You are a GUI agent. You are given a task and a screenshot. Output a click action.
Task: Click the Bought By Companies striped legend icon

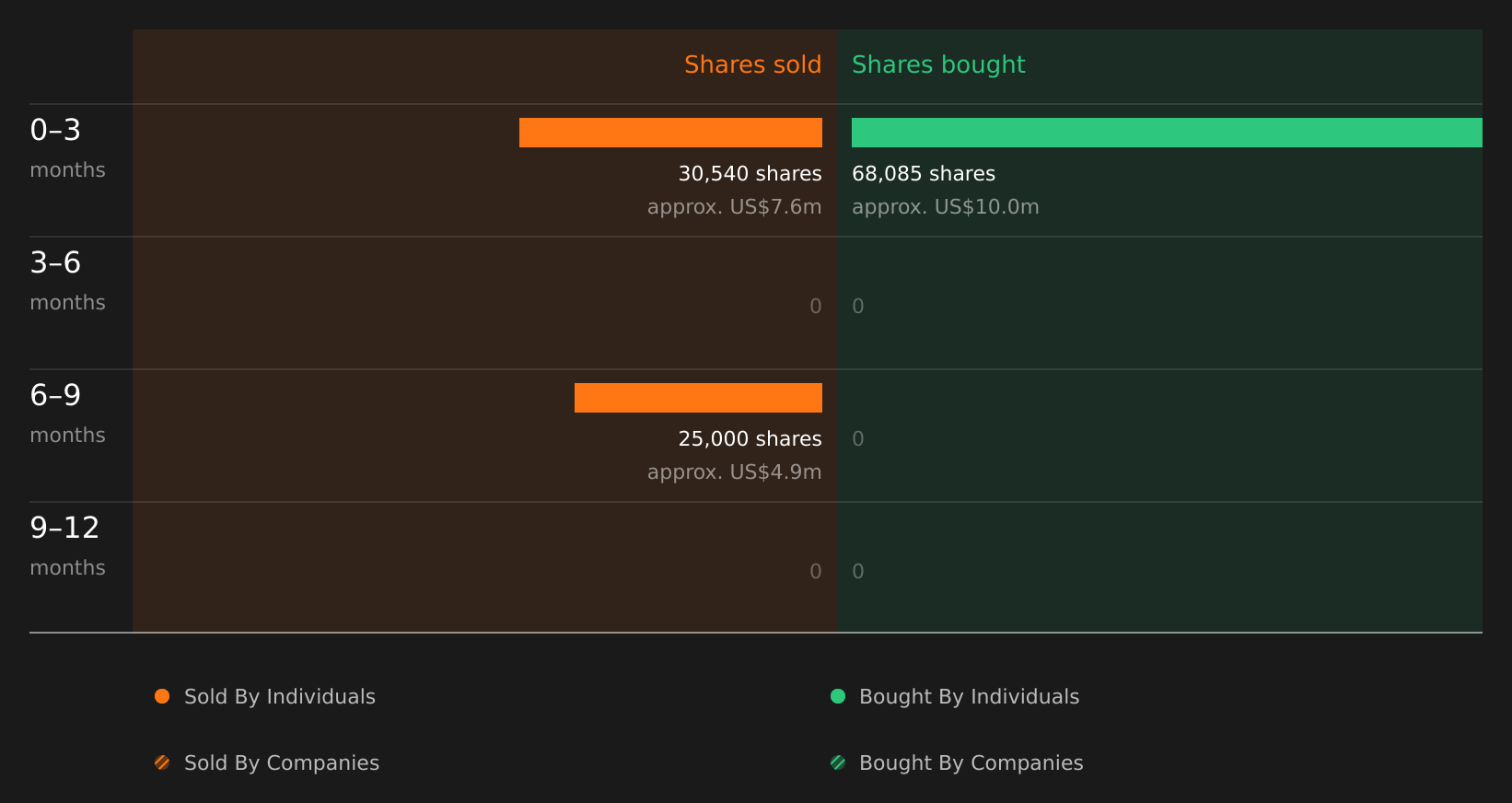click(x=838, y=762)
